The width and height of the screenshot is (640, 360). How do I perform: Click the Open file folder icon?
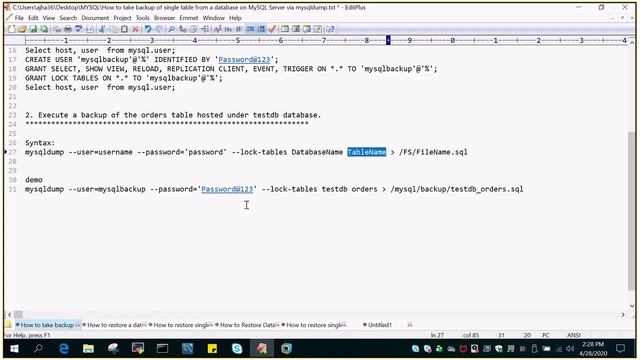point(22,29)
